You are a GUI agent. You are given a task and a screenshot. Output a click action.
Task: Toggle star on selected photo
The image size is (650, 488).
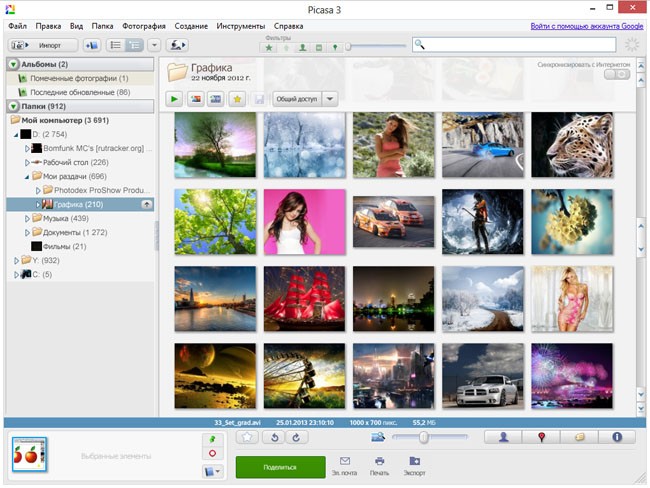pyautogui.click(x=247, y=437)
